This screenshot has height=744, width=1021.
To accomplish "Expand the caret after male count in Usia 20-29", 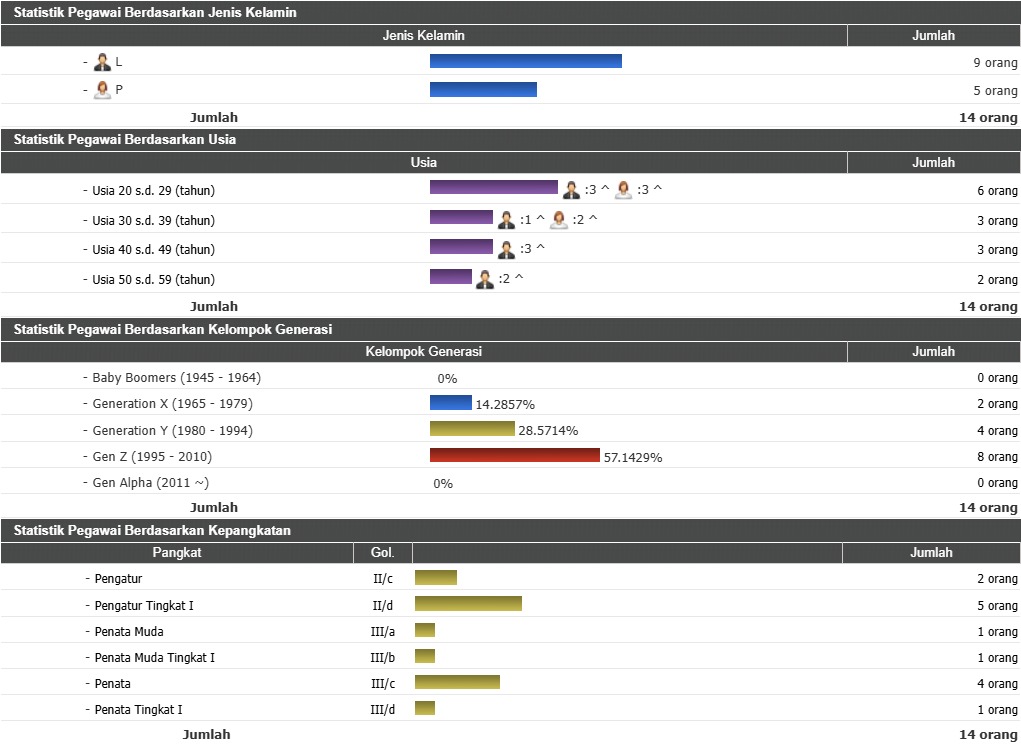I will (x=605, y=189).
